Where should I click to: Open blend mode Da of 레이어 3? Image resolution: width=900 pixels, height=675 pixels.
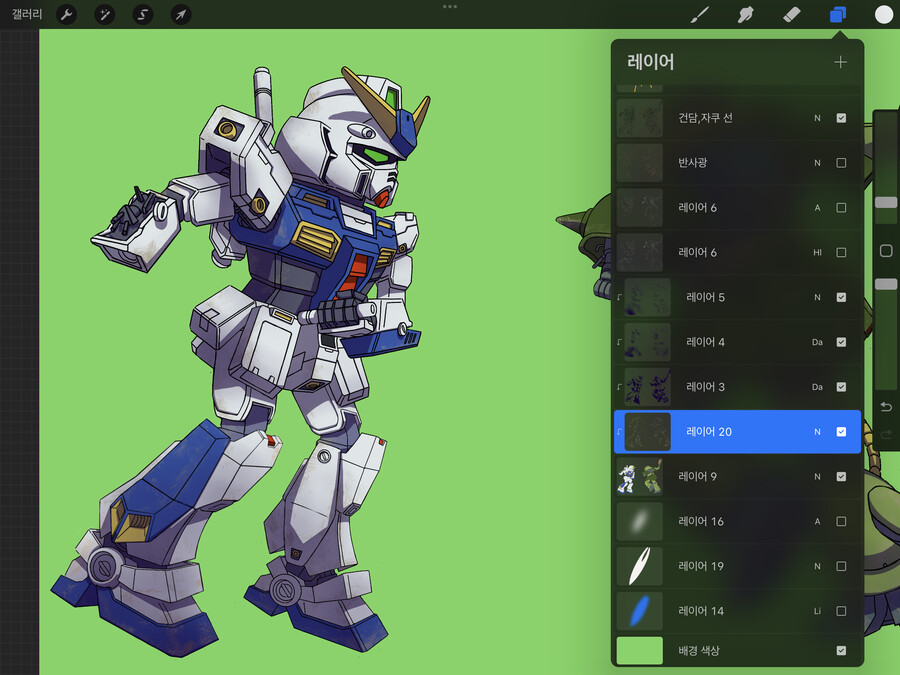click(817, 387)
